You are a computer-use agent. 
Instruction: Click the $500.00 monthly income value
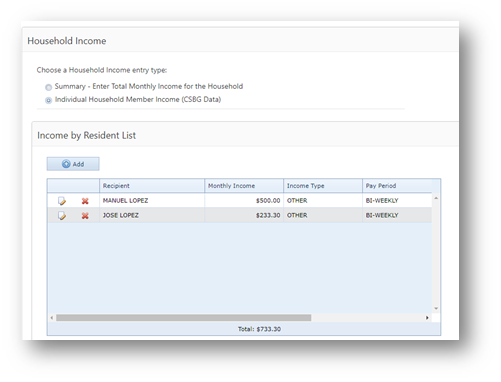pos(268,200)
